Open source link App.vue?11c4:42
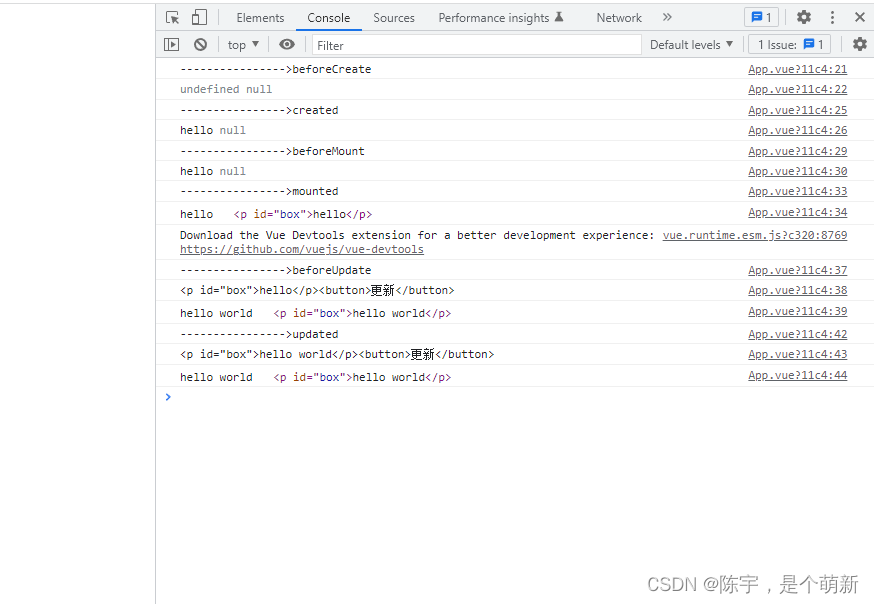874x604 pixels. [x=798, y=334]
